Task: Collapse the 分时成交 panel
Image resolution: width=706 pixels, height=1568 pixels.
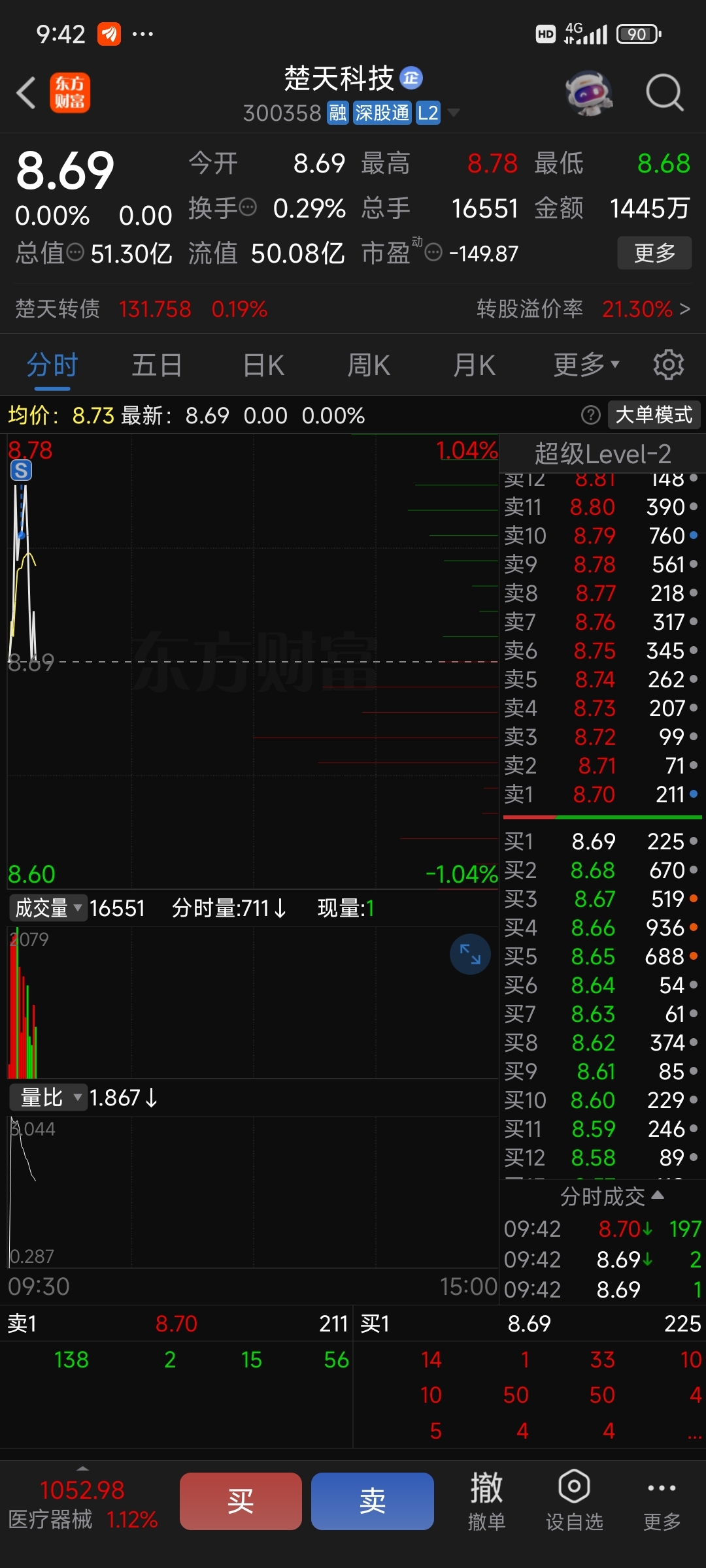Action: 612,1197
